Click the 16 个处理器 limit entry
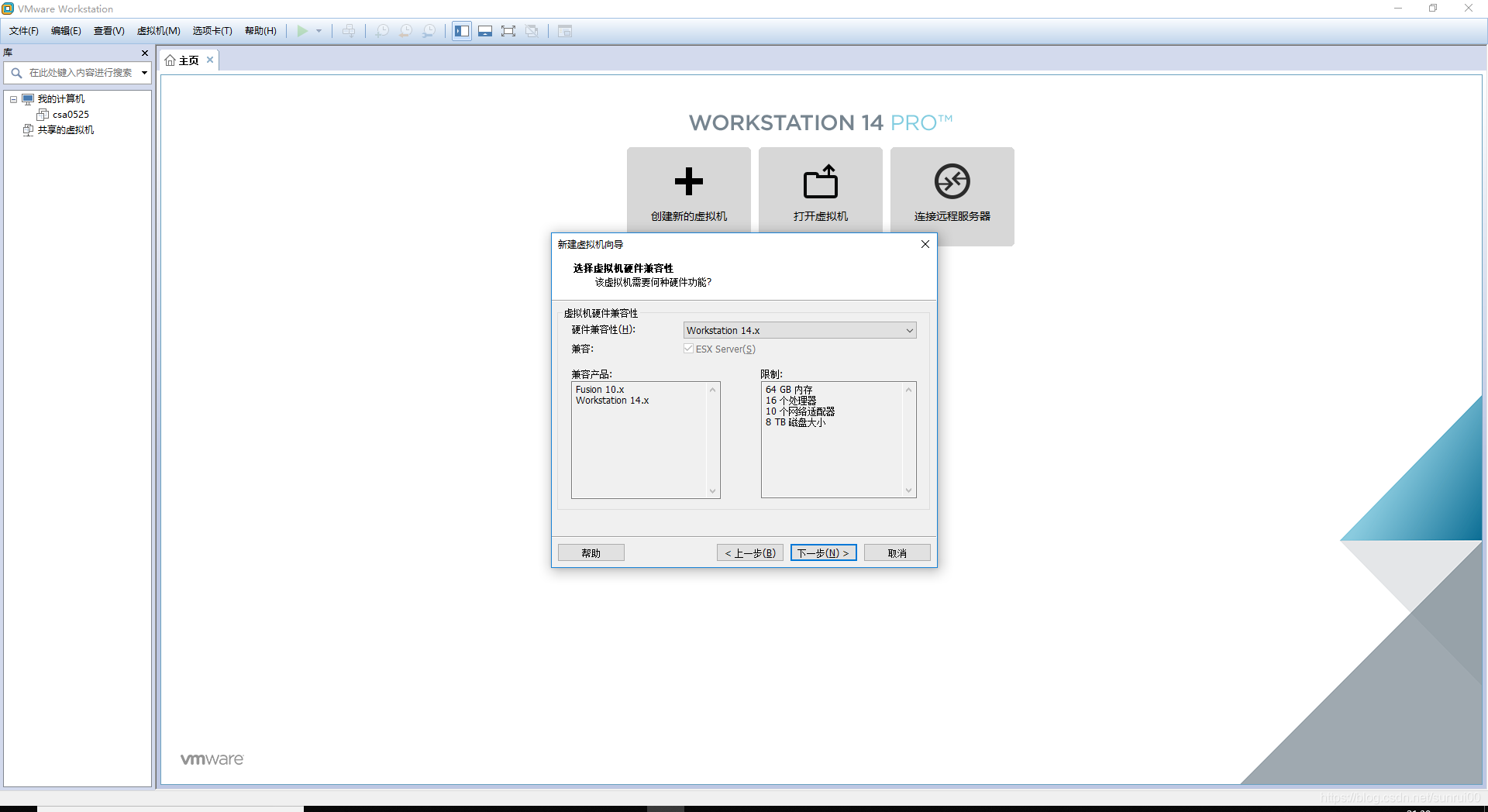Screen dimensions: 1488x812 (790, 401)
